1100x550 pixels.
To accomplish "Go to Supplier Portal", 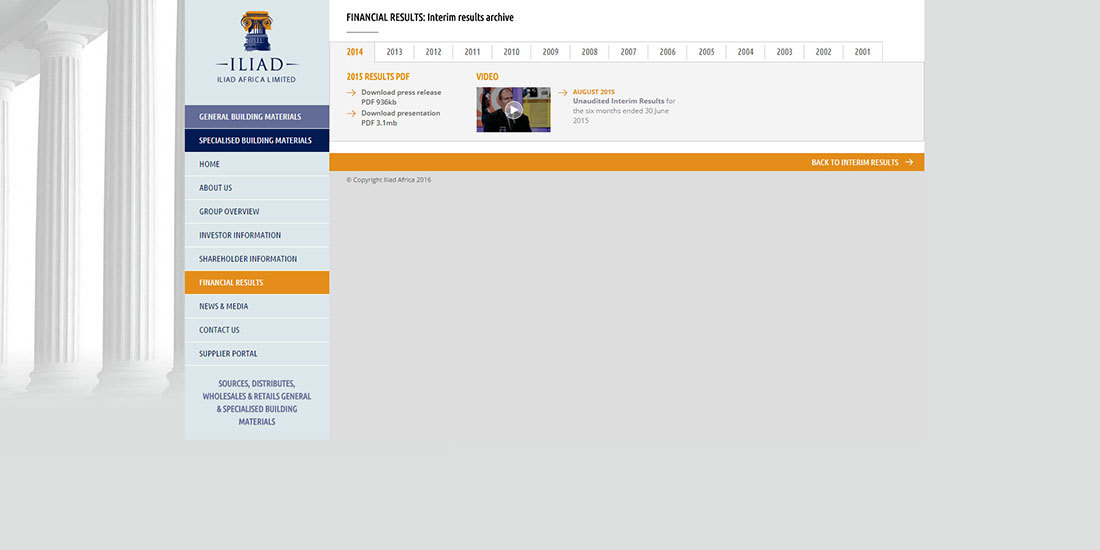I will click(228, 354).
